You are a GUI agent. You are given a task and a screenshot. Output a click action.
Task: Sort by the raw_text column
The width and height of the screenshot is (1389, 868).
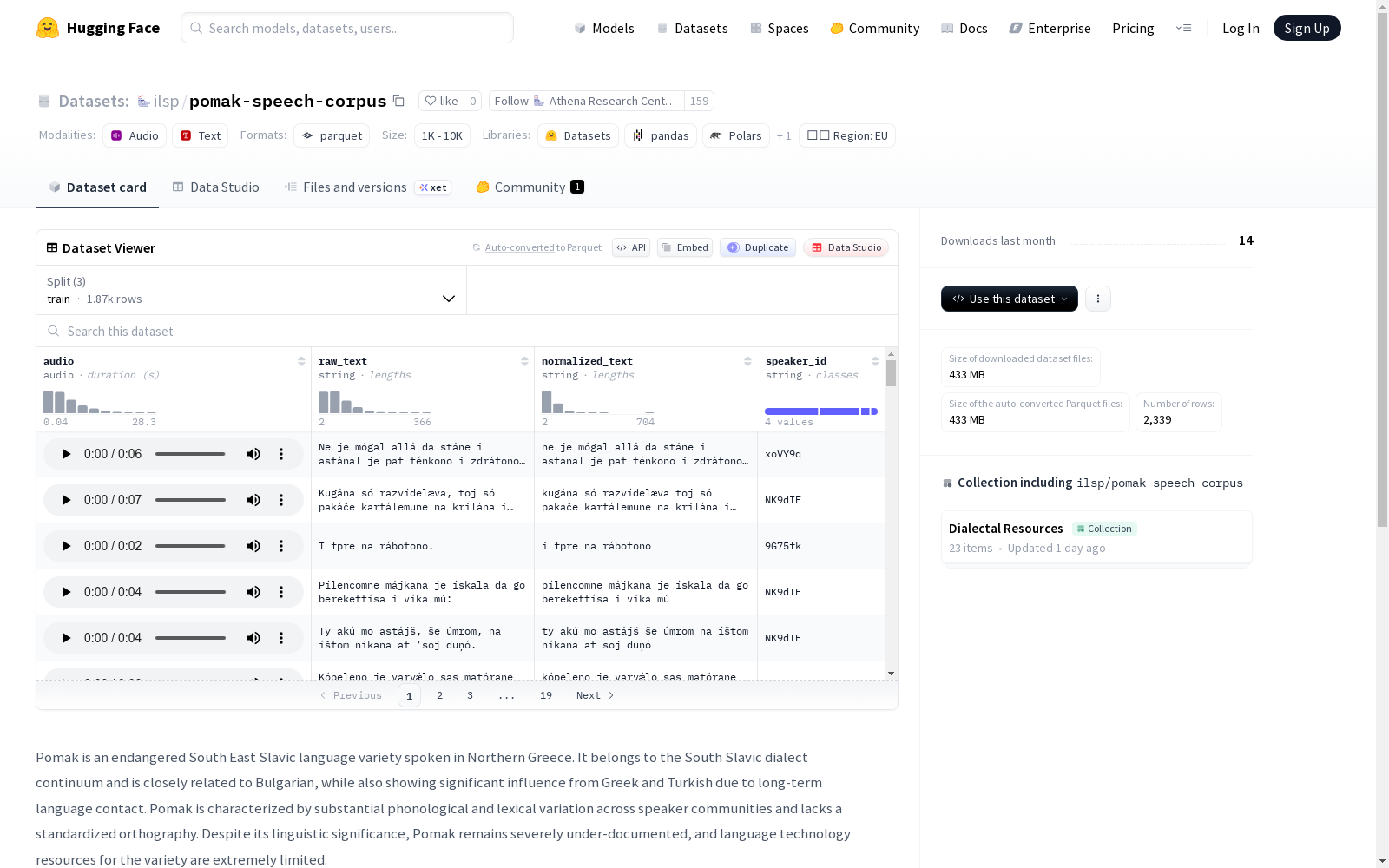click(x=524, y=361)
